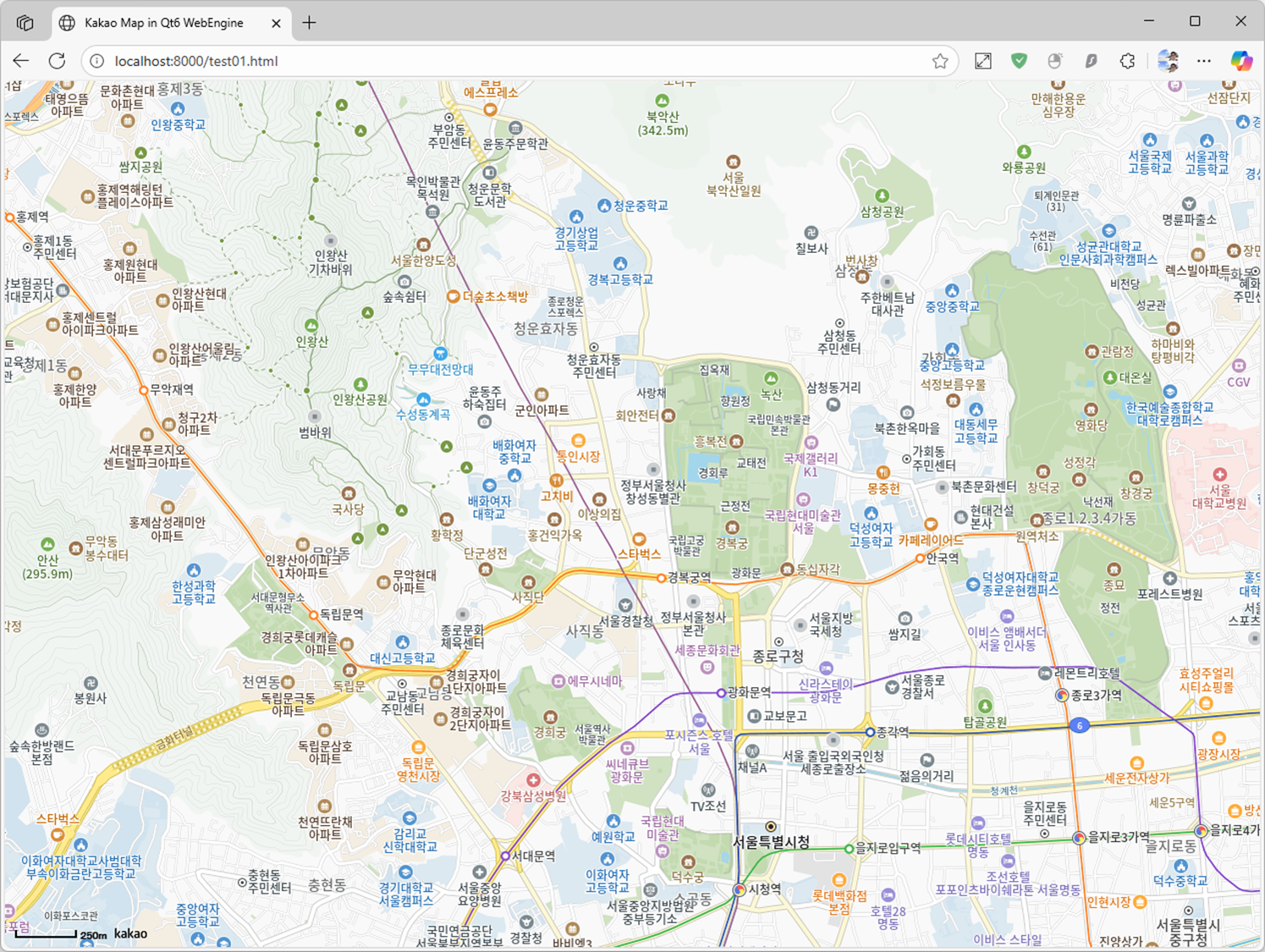Open the browser Extensions puzzle icon

coord(1127,61)
